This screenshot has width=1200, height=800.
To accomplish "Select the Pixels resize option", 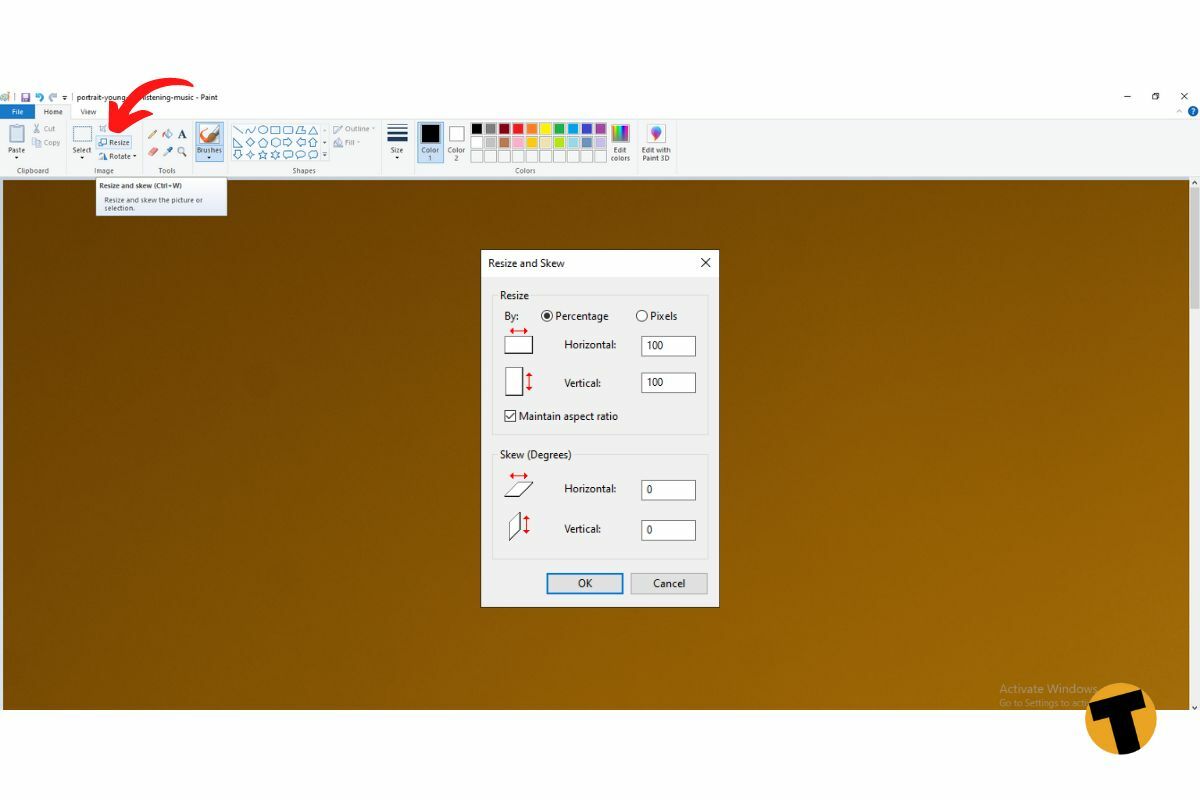I will tap(641, 316).
